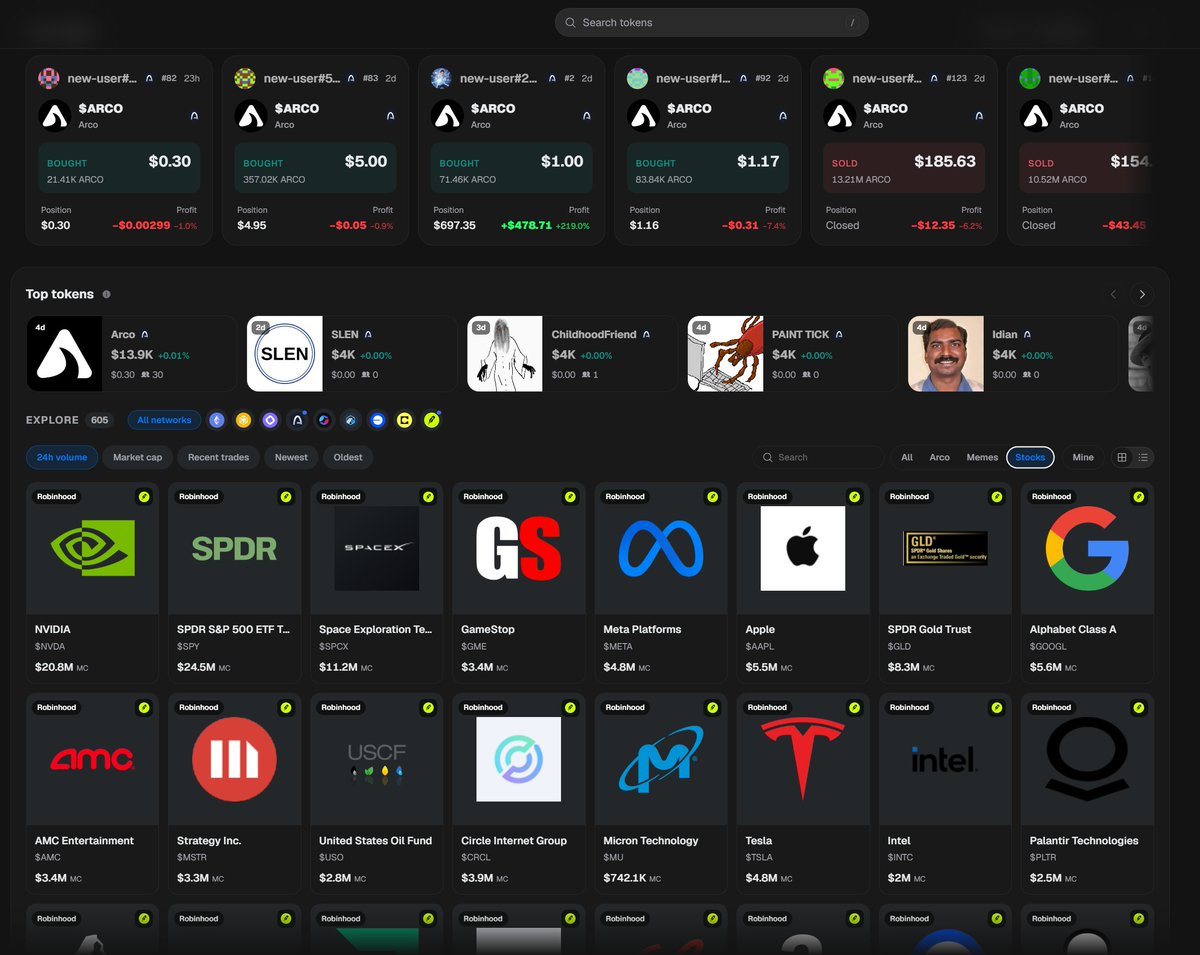The height and width of the screenshot is (955, 1200).
Task: Open the AMC Entertainment logo
Action: [x=92, y=759]
